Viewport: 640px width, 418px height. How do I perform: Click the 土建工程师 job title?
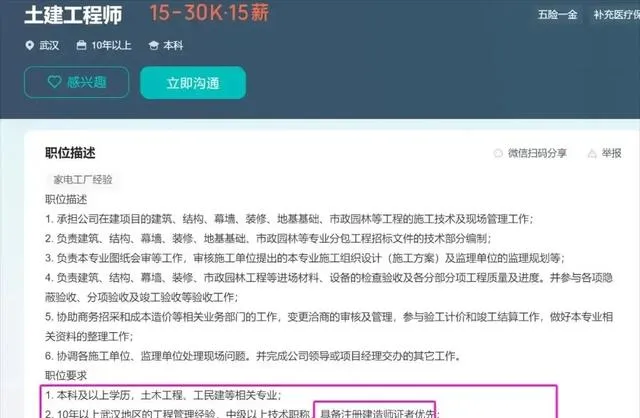pos(73,15)
